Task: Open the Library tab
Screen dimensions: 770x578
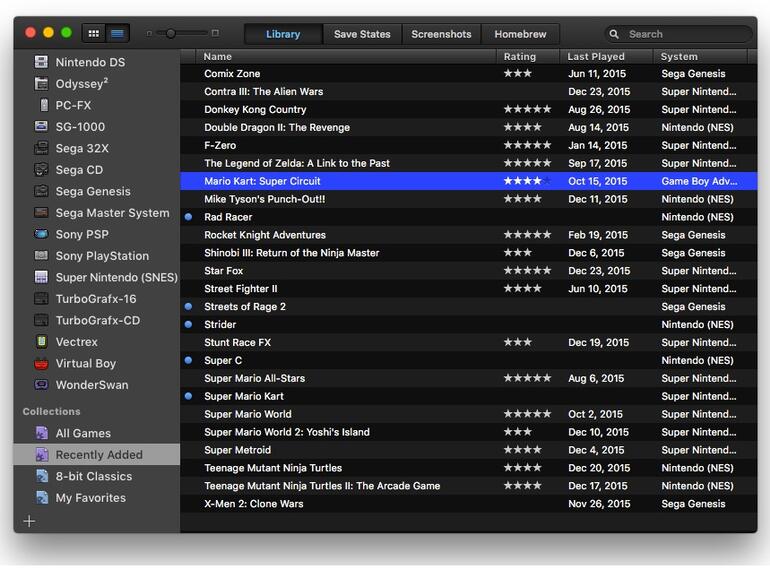Action: [283, 34]
